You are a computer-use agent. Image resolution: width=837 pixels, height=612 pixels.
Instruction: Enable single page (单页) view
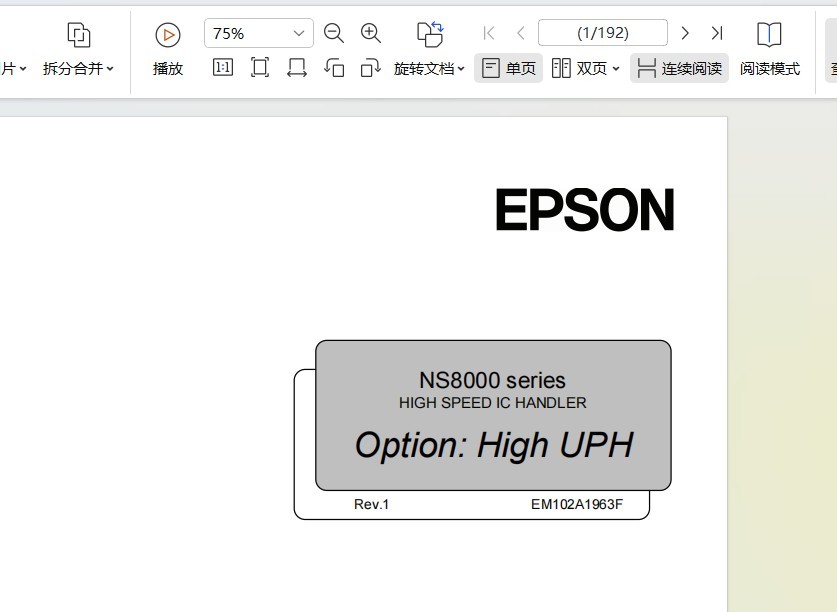pos(509,68)
